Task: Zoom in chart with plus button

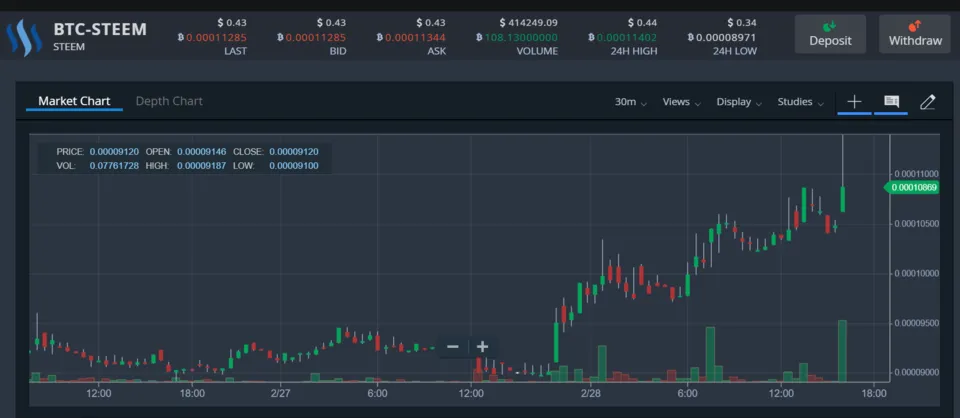Action: tap(482, 347)
